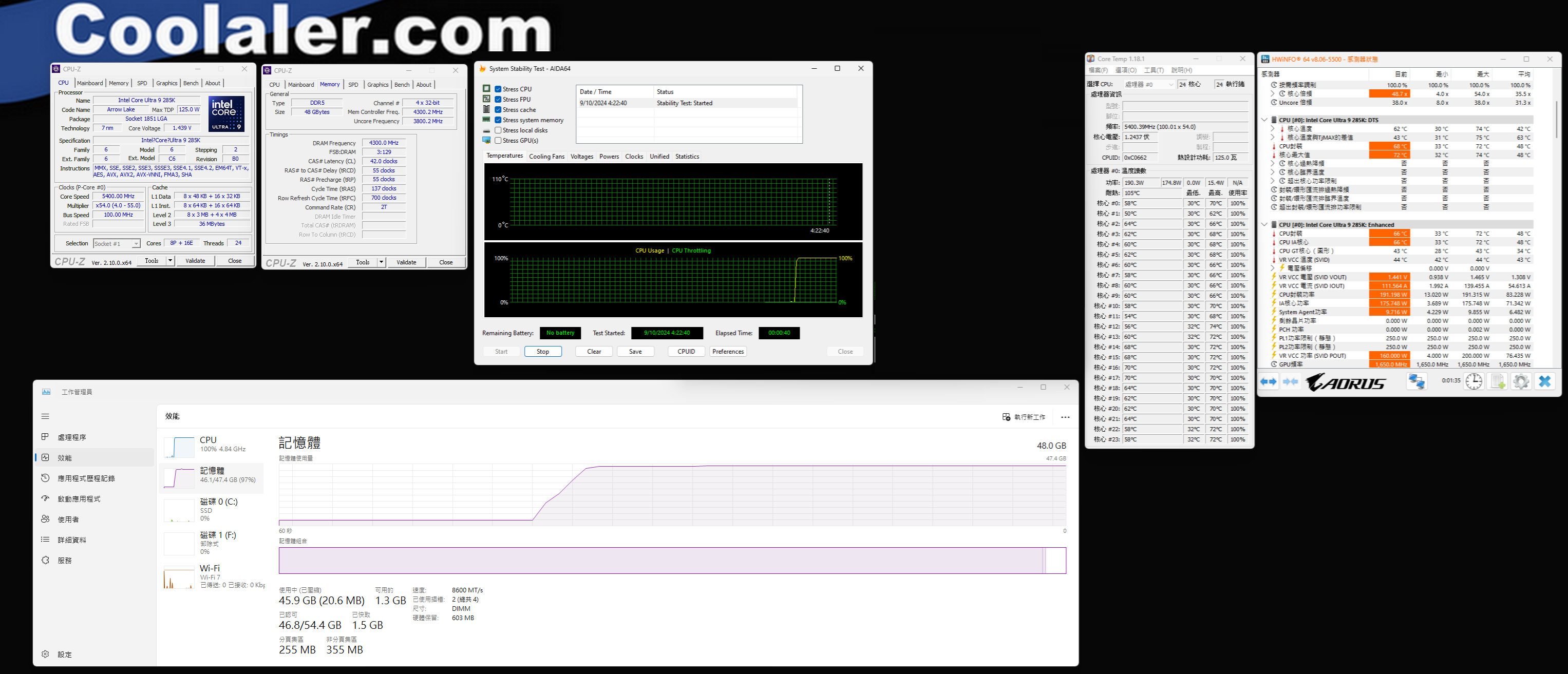Screen dimensions: 1568x674
Task: Click HWiNFO blue X close sensors icon
Action: 1544,381
